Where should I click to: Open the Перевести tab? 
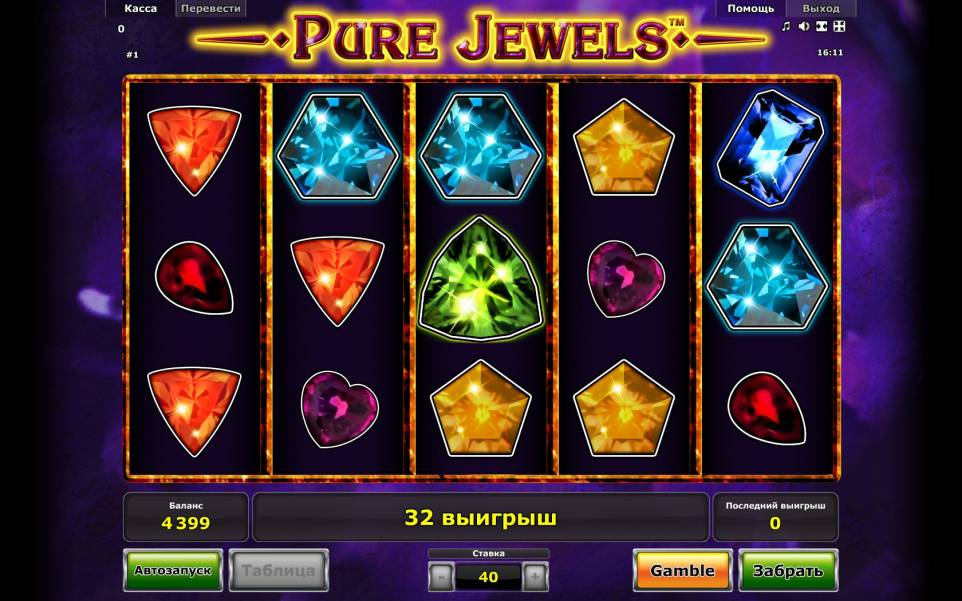click(x=210, y=9)
